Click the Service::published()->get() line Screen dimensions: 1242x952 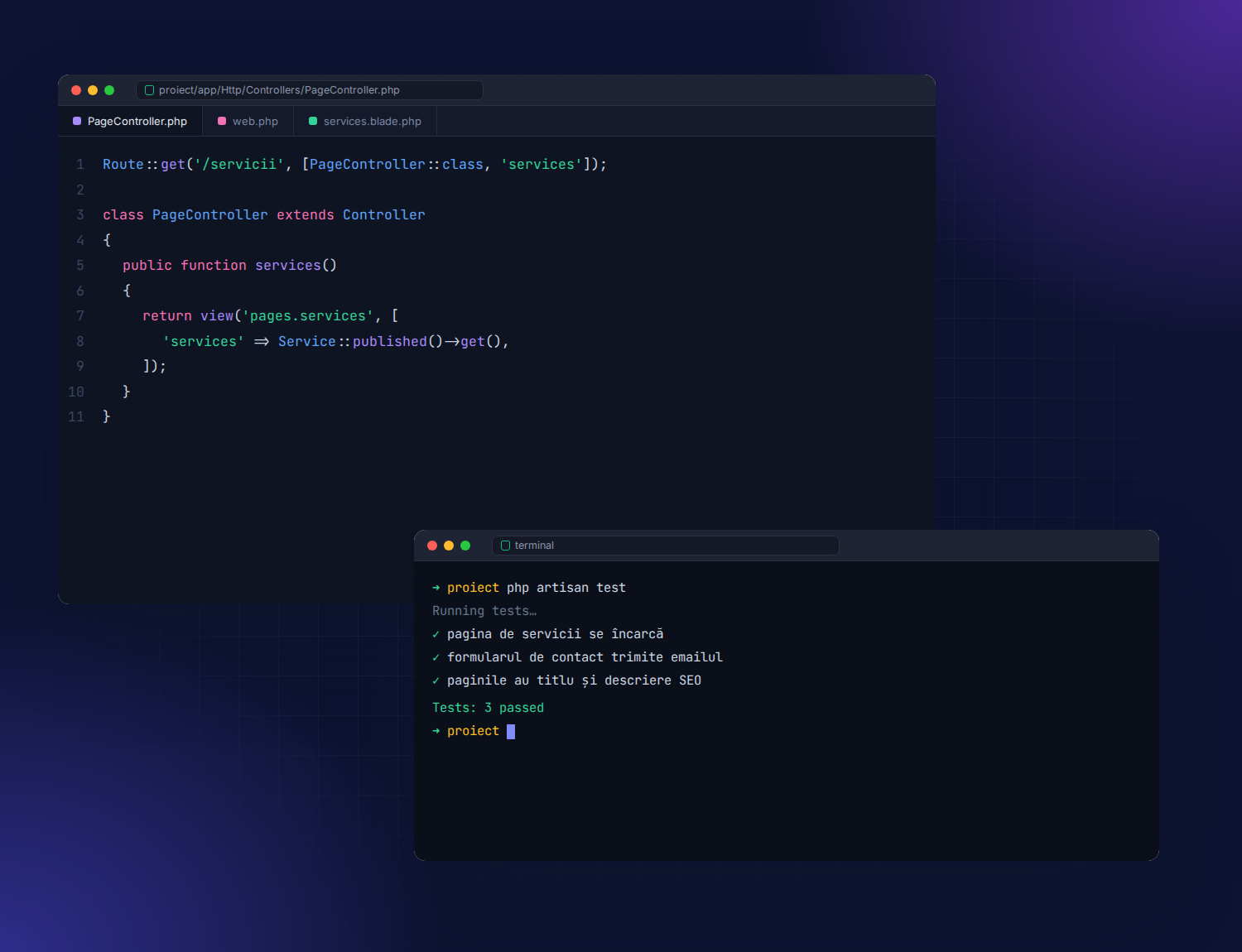coord(335,341)
